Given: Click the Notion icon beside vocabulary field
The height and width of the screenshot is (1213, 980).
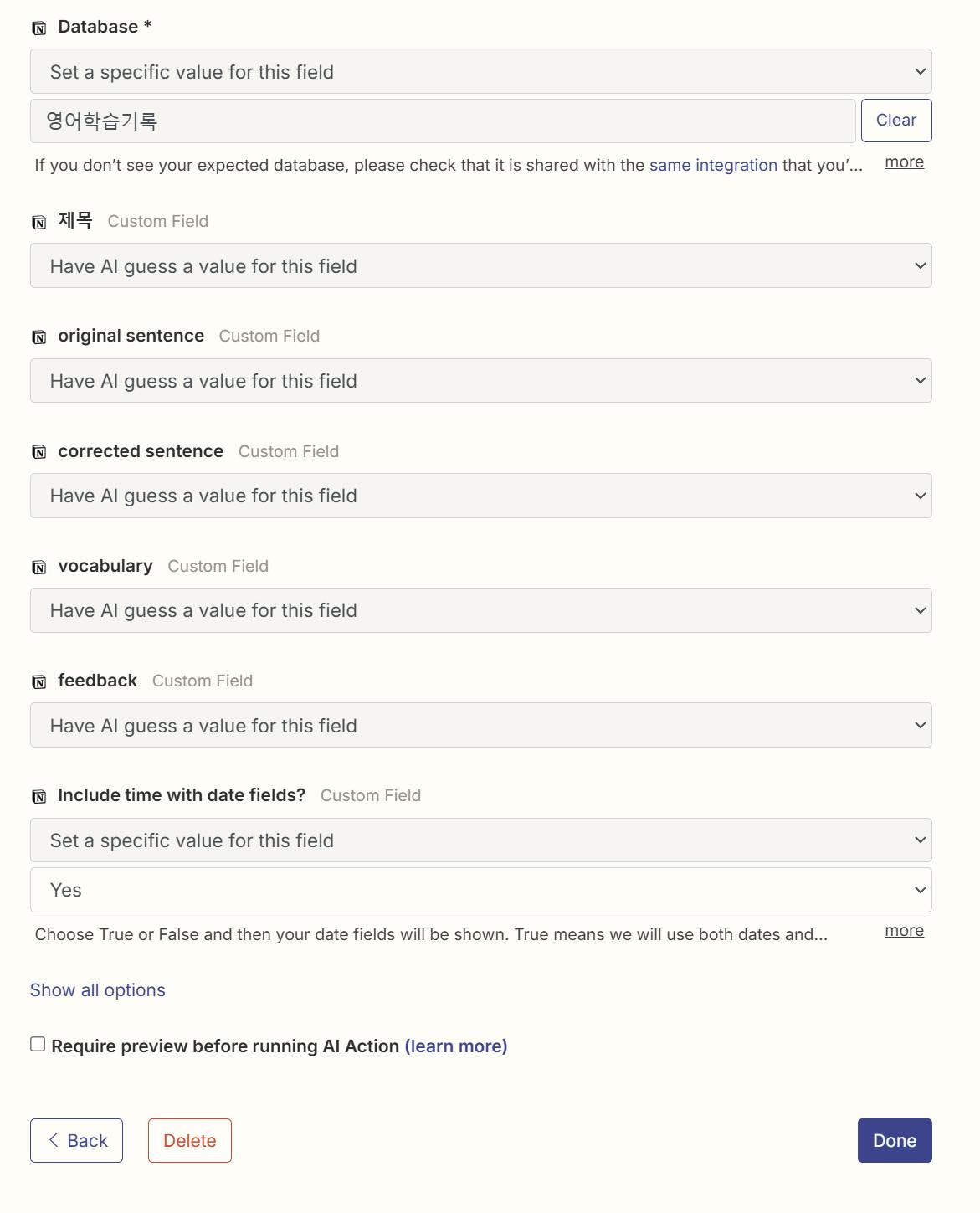Looking at the screenshot, I should pyautogui.click(x=38, y=567).
